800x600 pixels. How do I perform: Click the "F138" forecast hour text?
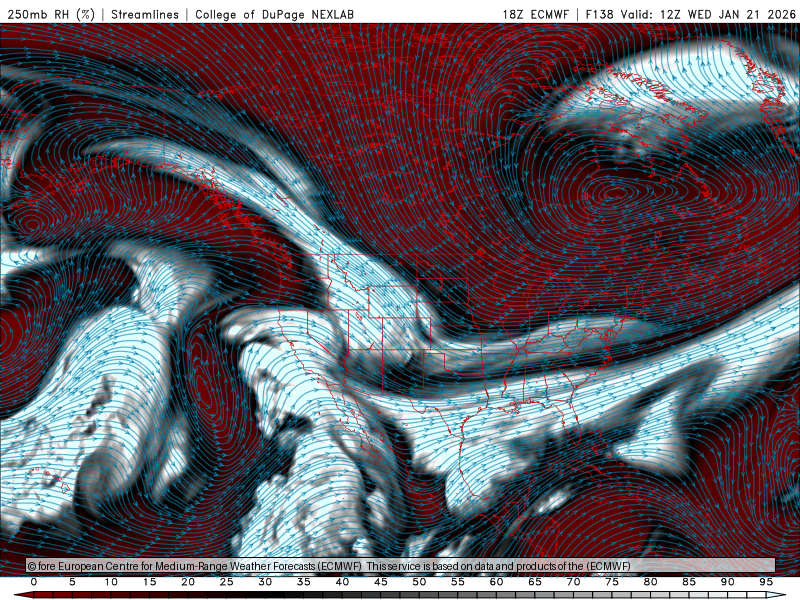click(x=599, y=14)
